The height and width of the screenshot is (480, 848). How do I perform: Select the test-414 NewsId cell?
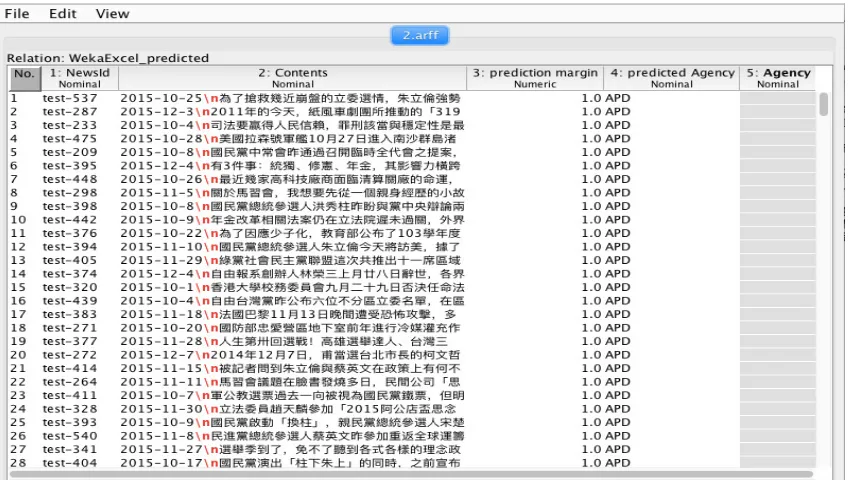click(80, 369)
